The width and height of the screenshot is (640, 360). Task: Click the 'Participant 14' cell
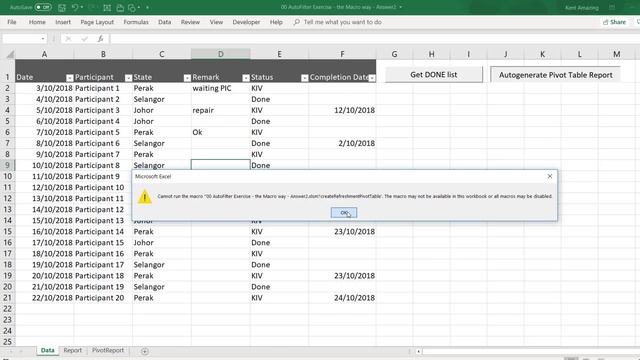coord(103,231)
